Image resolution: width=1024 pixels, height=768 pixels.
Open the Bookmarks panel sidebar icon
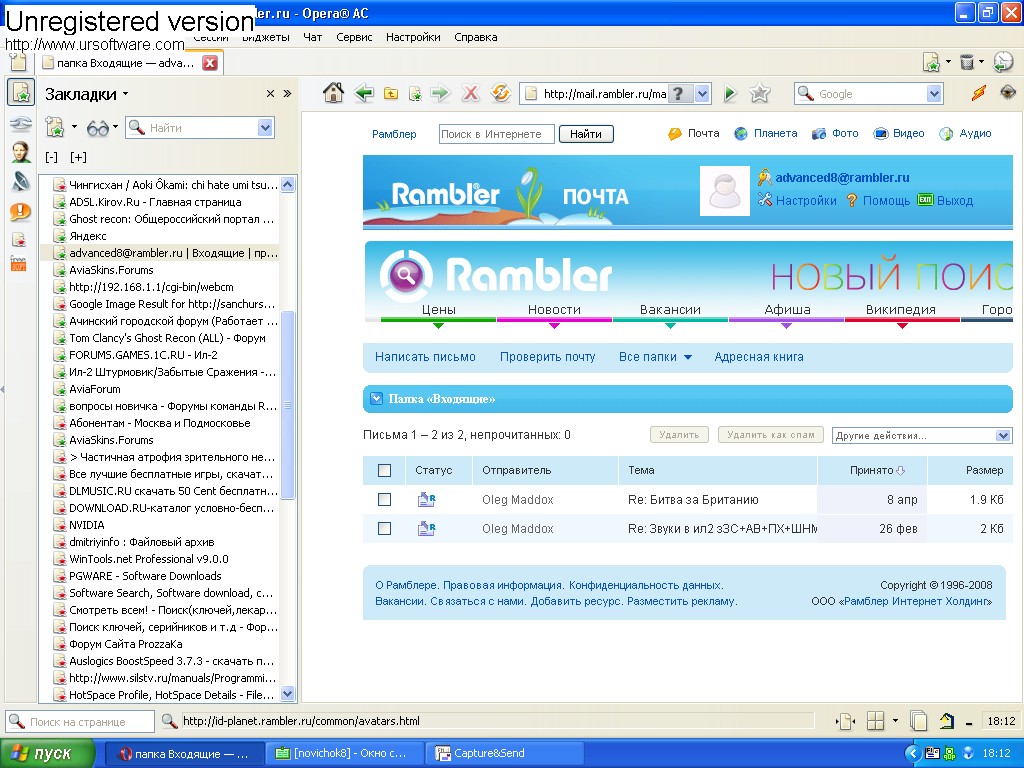pos(21,92)
